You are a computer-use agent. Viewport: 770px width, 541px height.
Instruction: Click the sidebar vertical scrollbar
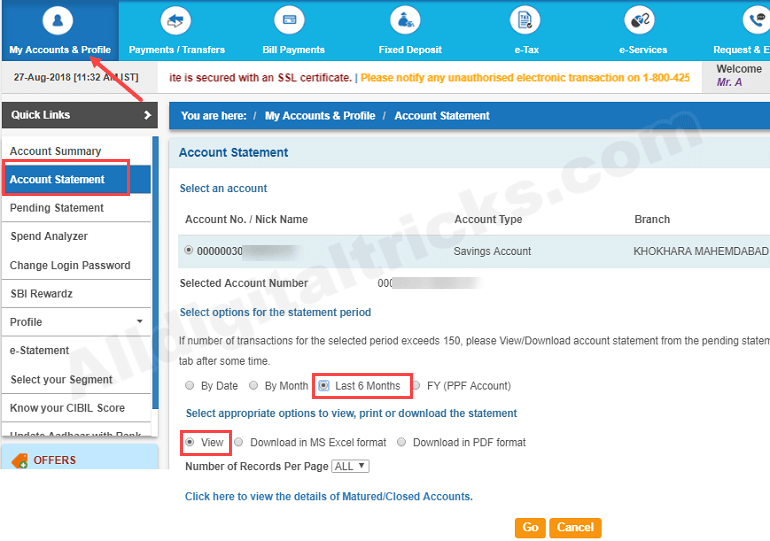(156, 272)
